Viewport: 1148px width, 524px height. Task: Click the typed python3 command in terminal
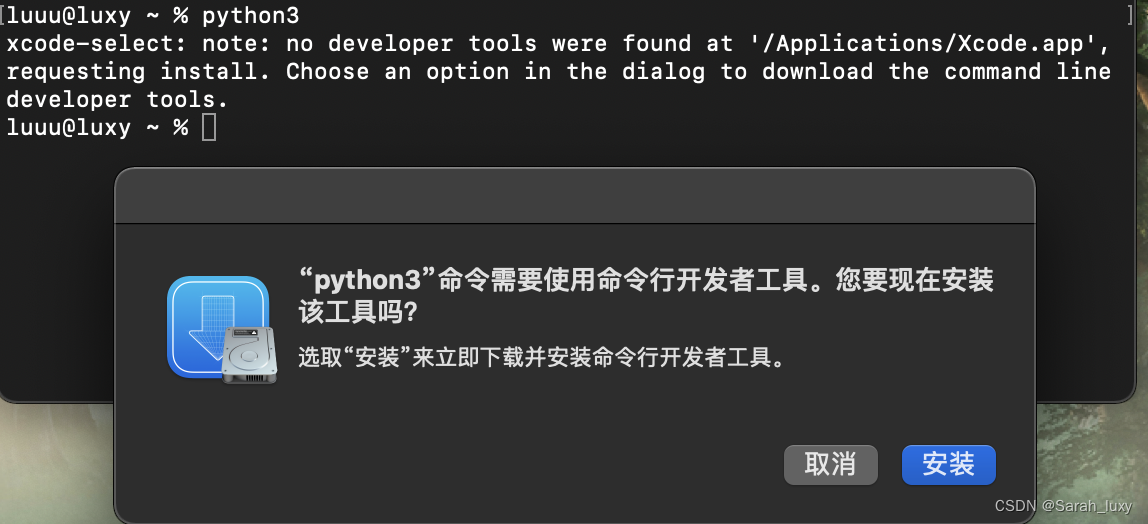(x=250, y=15)
